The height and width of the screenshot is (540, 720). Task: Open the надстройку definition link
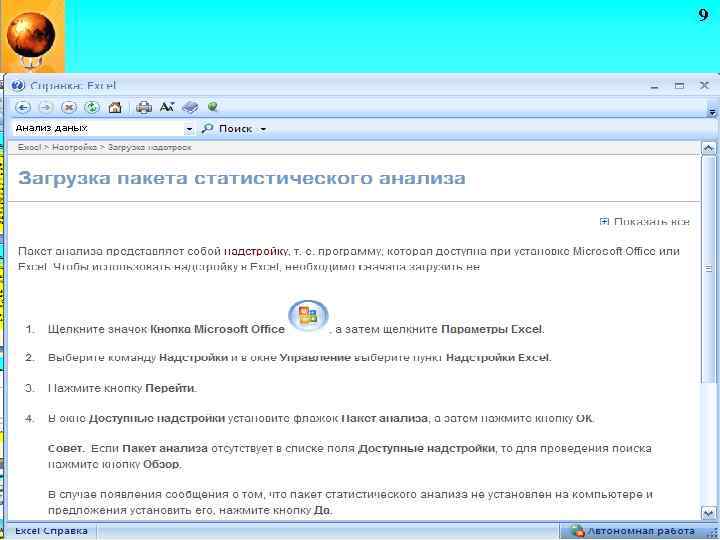point(256,252)
